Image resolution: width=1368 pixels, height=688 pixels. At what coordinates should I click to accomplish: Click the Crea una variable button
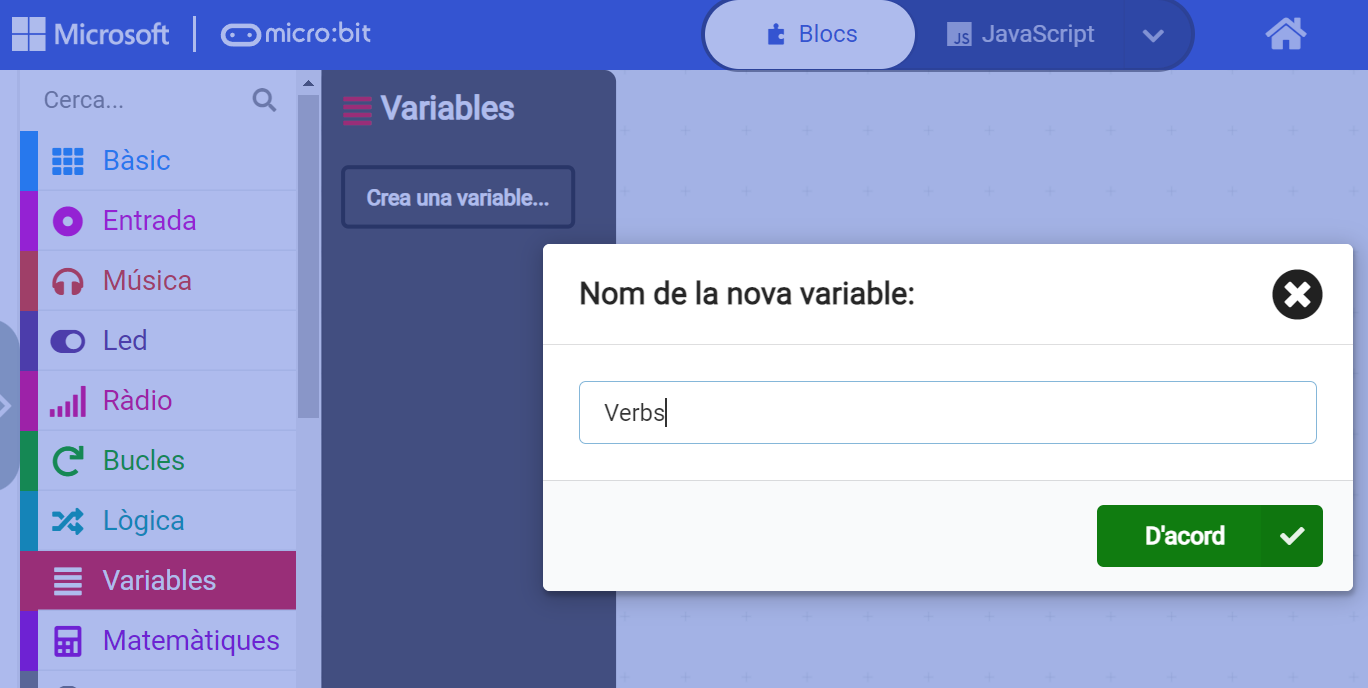pos(458,198)
